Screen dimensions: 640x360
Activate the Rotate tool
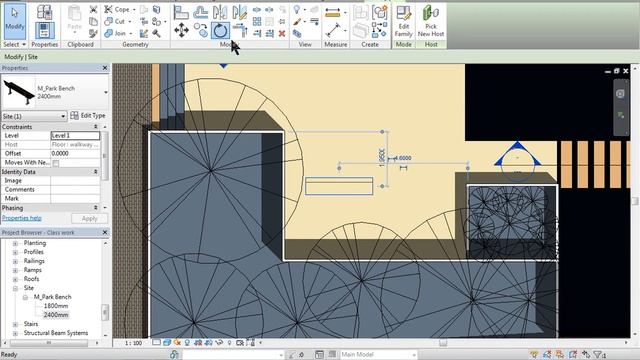pos(220,31)
